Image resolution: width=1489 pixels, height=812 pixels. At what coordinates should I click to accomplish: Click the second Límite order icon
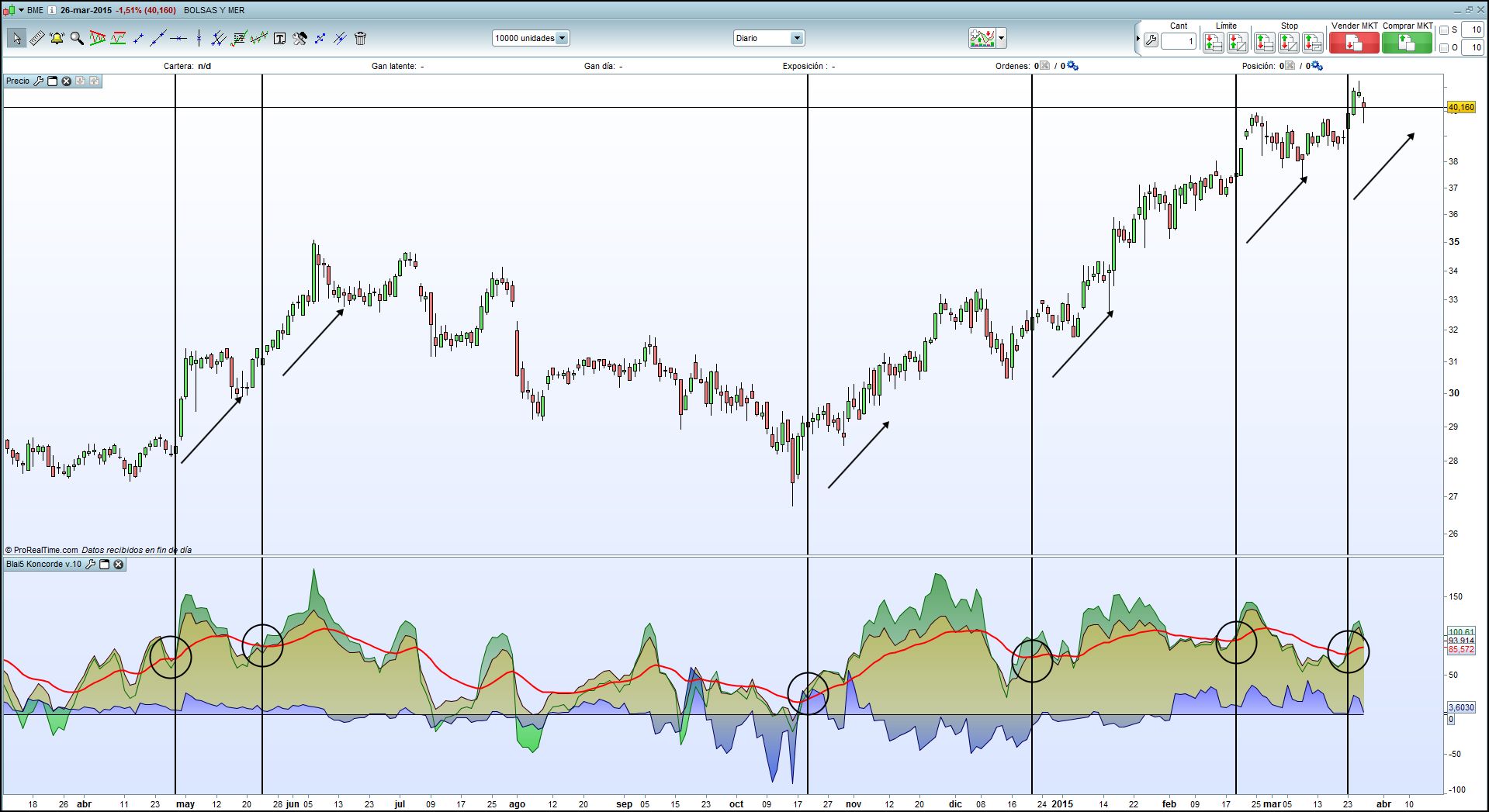1238,43
